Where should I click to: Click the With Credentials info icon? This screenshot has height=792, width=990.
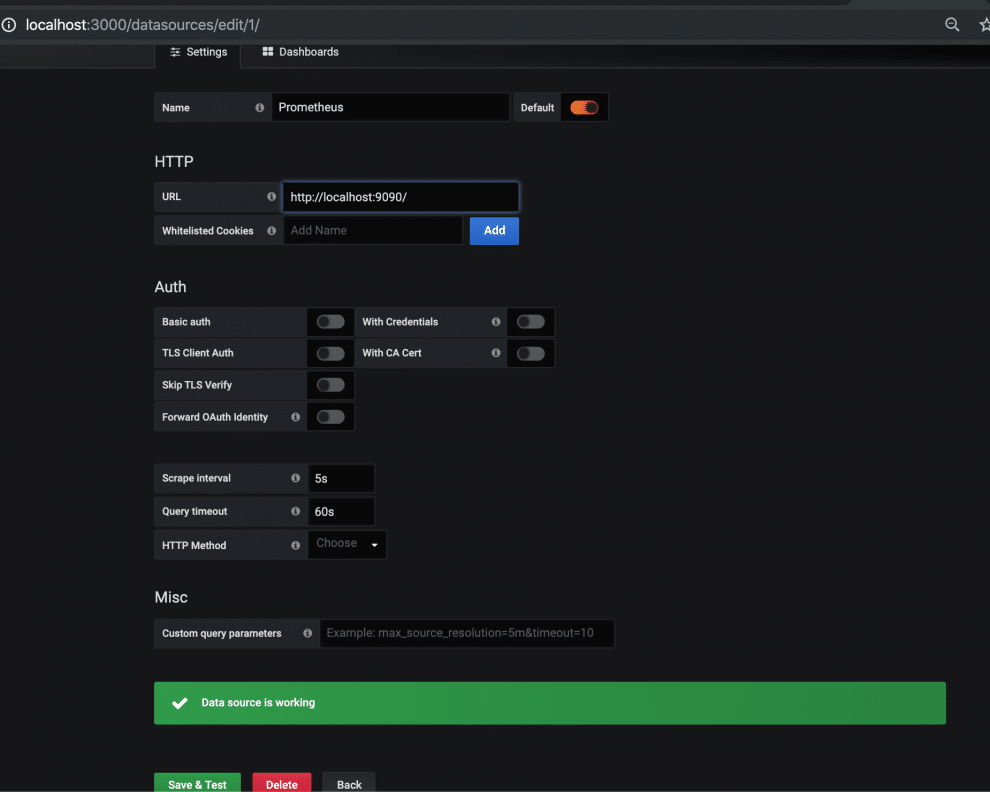pos(496,321)
